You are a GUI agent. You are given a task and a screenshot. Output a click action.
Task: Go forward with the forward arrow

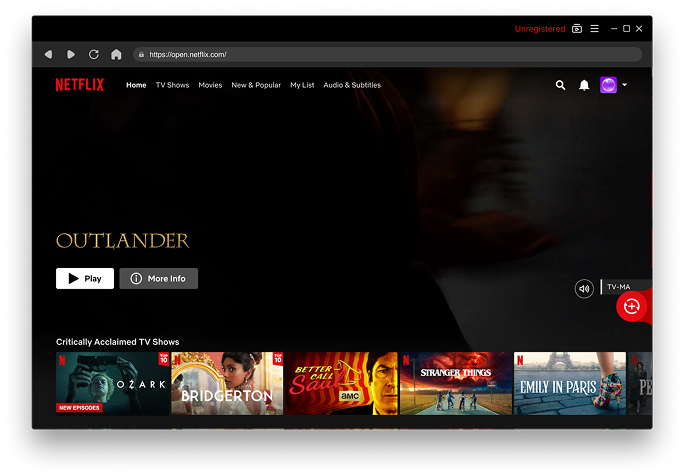[x=71, y=54]
